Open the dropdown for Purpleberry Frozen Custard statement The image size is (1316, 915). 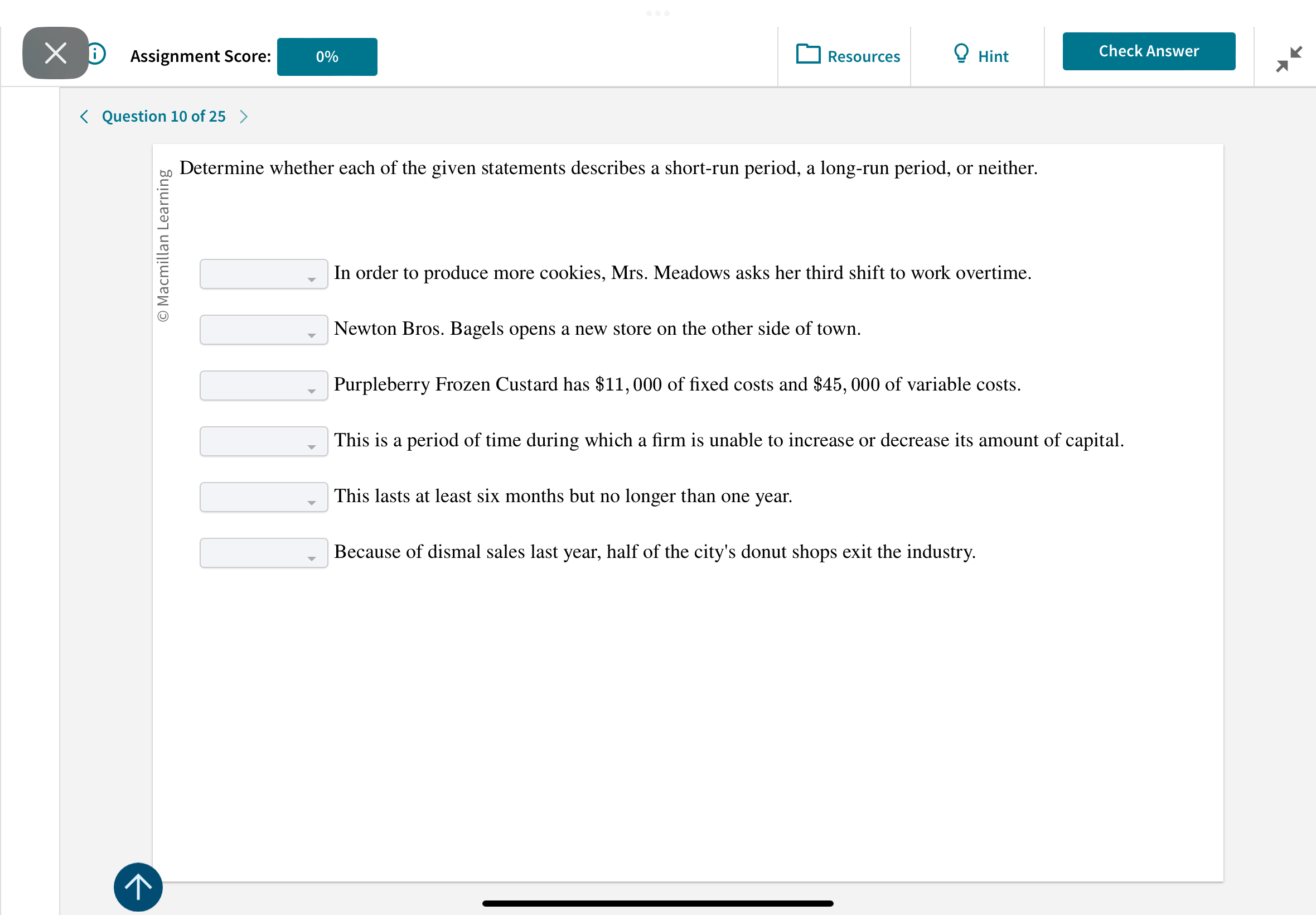(263, 386)
